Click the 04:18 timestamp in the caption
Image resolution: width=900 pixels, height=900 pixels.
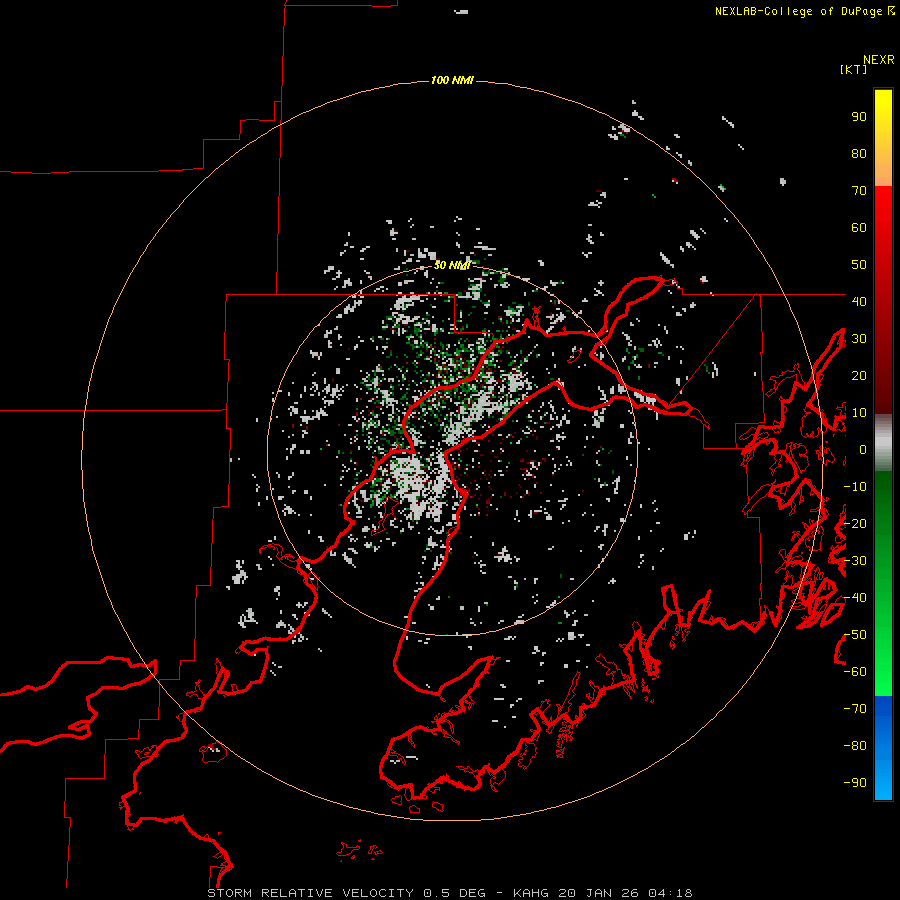point(669,893)
